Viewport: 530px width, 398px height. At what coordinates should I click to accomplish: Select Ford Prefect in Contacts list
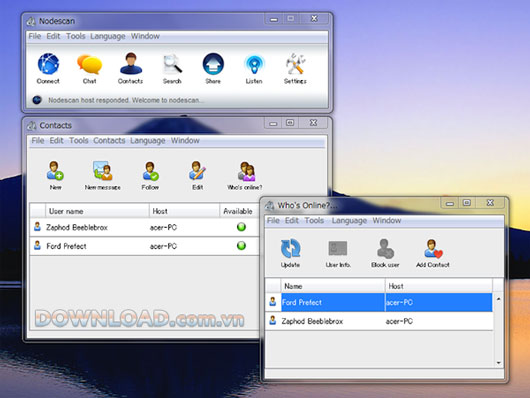(66, 246)
